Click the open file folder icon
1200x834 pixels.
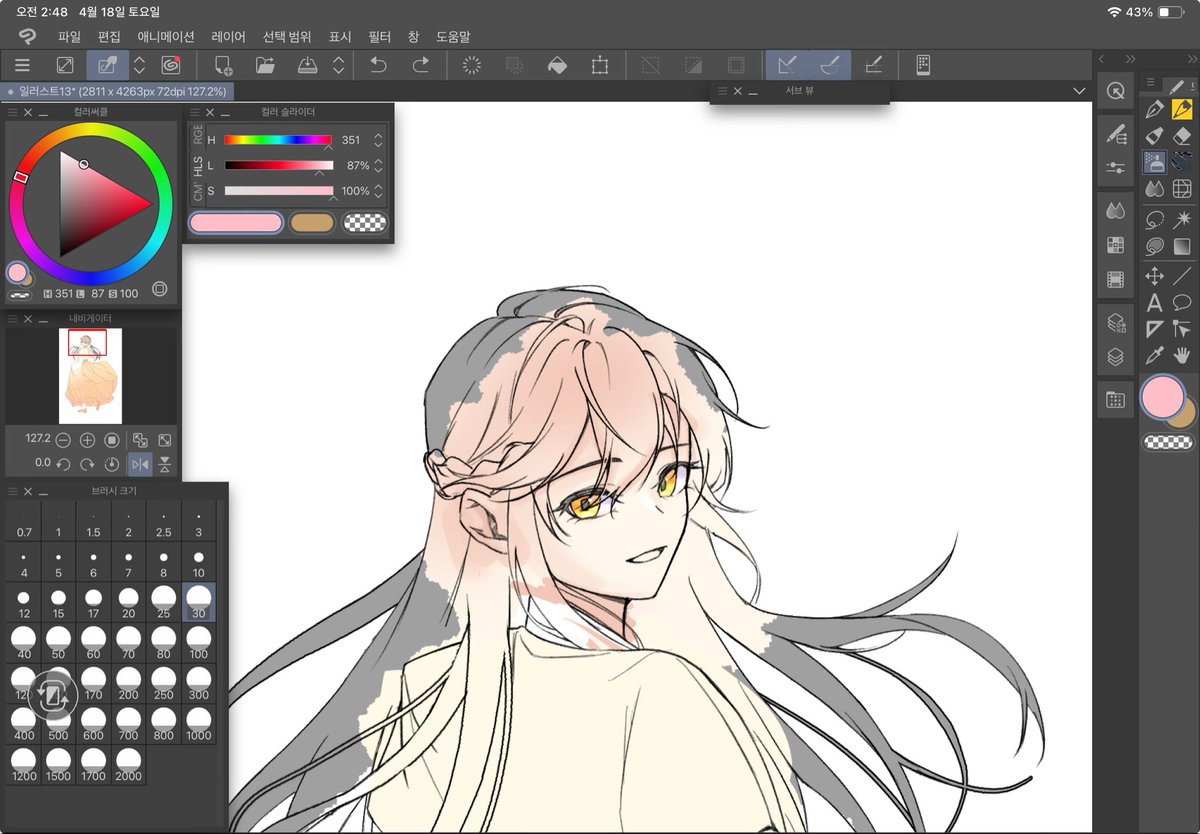[265, 65]
